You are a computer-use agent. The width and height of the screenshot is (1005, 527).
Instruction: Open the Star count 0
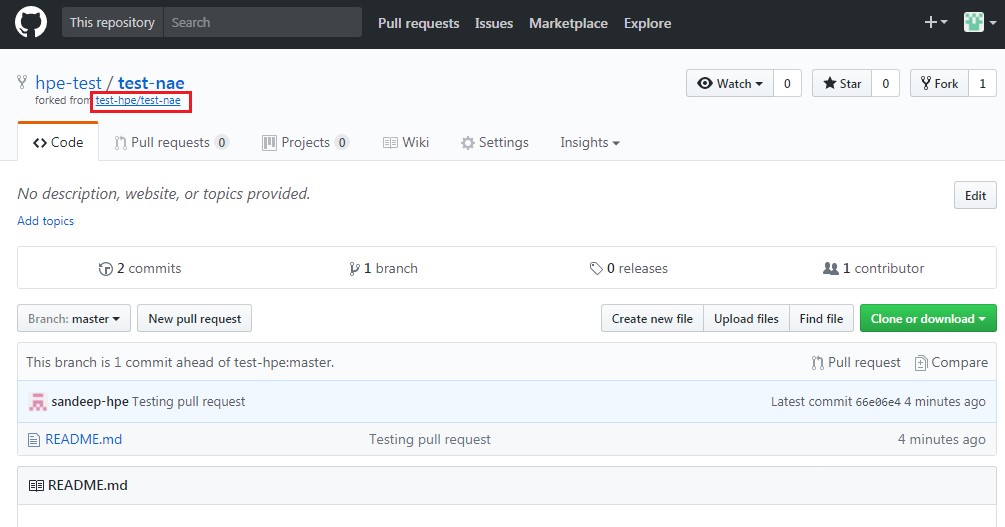click(885, 83)
